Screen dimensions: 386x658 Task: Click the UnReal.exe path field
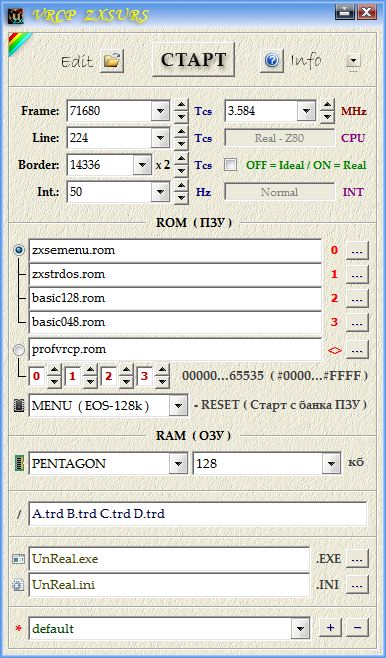click(169, 559)
